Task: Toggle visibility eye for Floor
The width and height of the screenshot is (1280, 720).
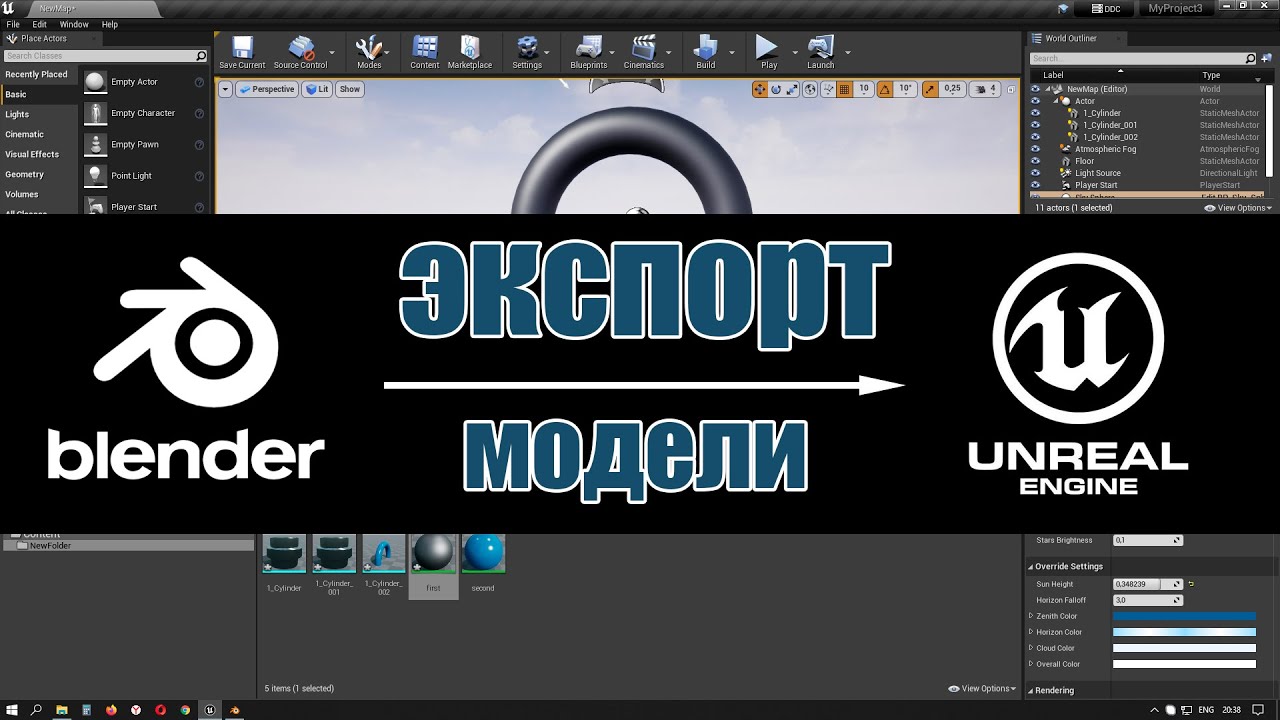Action: click(1035, 161)
